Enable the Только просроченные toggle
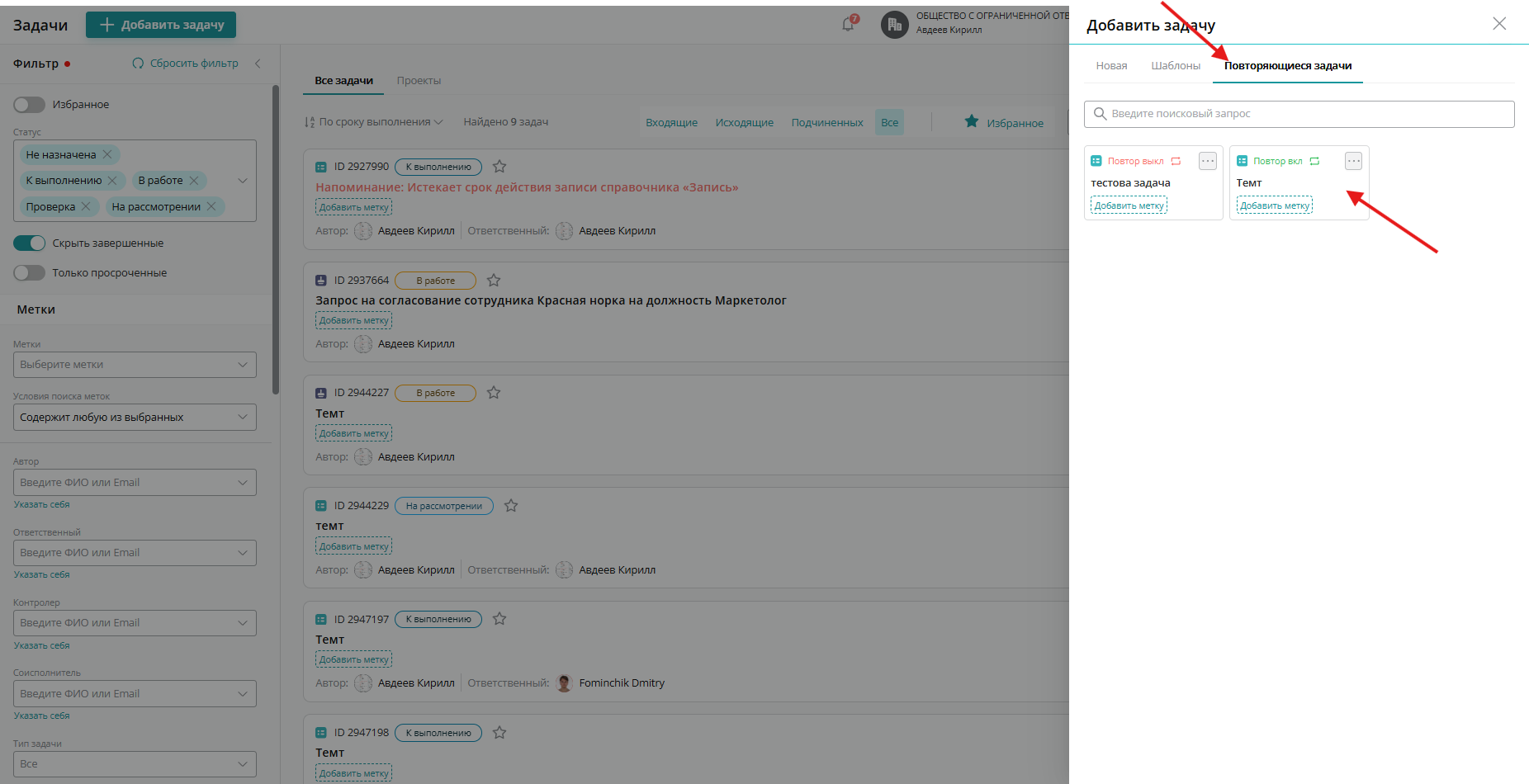The image size is (1529, 784). tap(29, 272)
